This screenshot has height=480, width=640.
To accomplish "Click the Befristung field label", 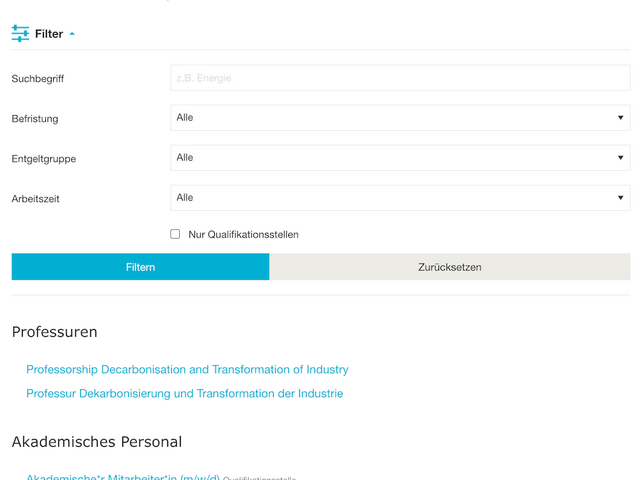I will [35, 119].
